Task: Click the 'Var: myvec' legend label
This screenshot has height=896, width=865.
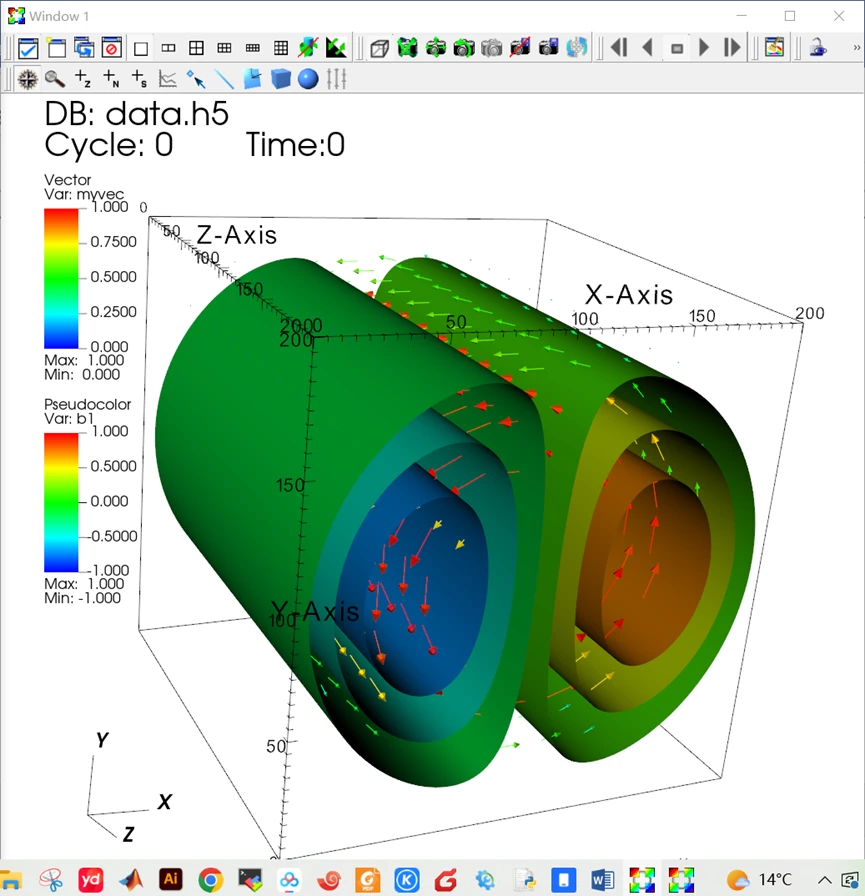Action: coord(84,194)
